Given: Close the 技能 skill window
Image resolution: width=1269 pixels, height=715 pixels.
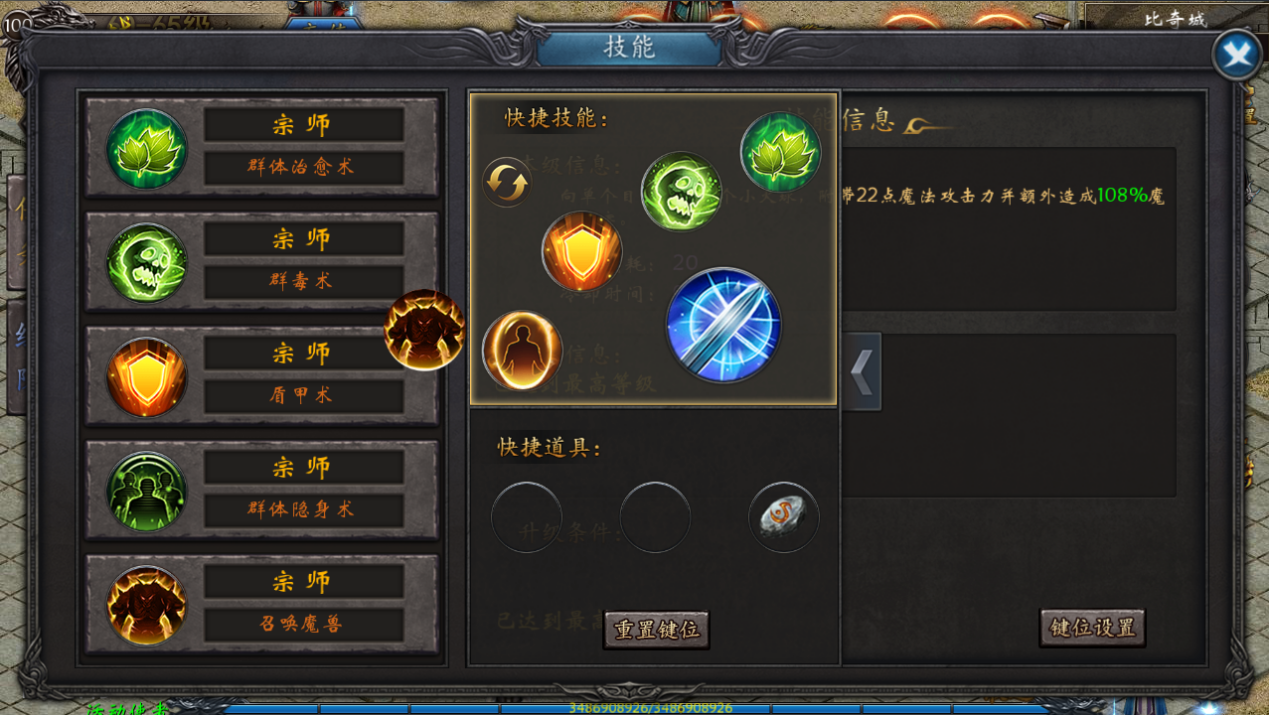Looking at the screenshot, I should click(x=1237, y=55).
